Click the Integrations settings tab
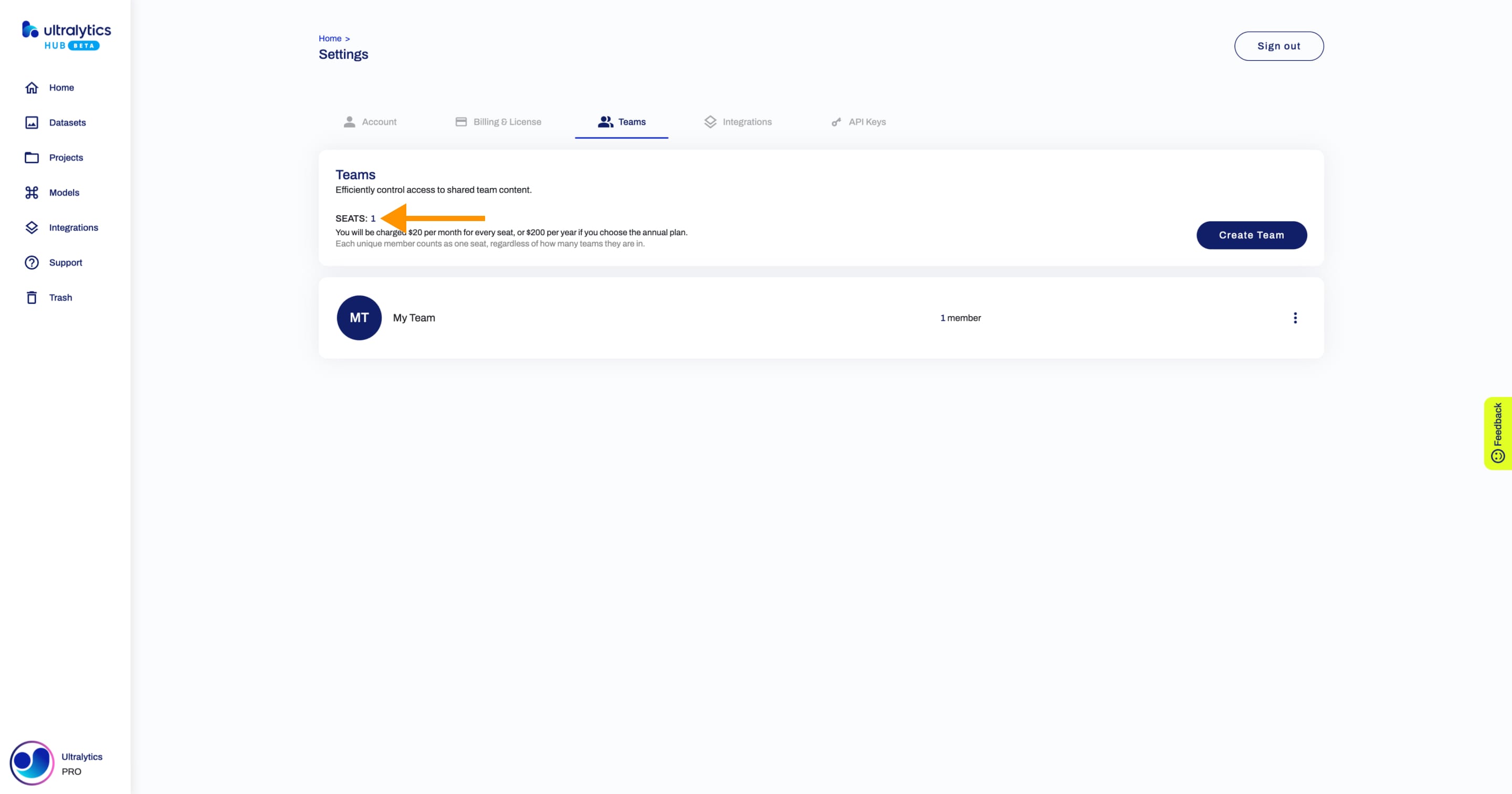 (x=747, y=121)
